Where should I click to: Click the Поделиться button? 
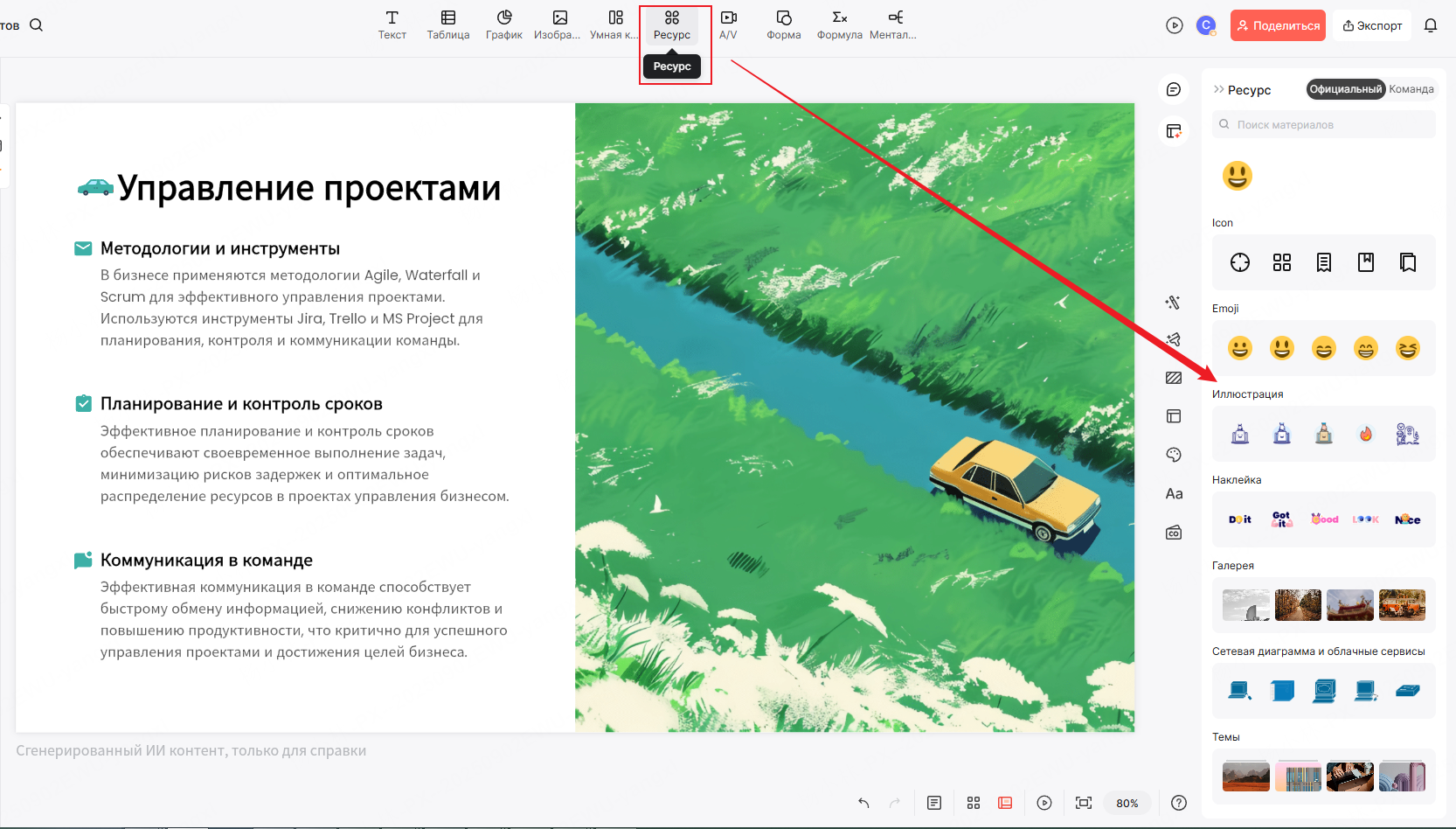click(1278, 24)
